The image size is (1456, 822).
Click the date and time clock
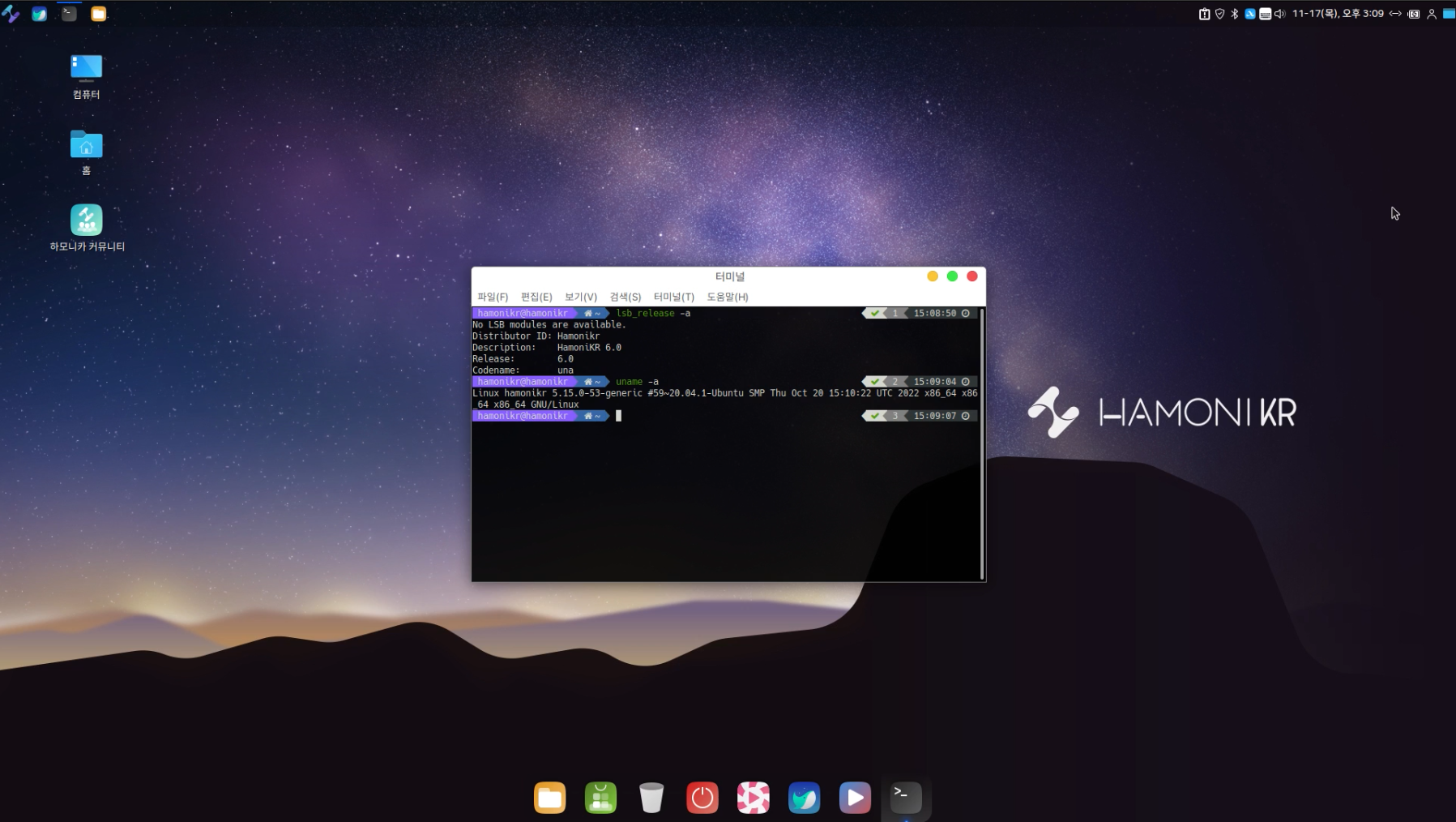pos(1338,14)
